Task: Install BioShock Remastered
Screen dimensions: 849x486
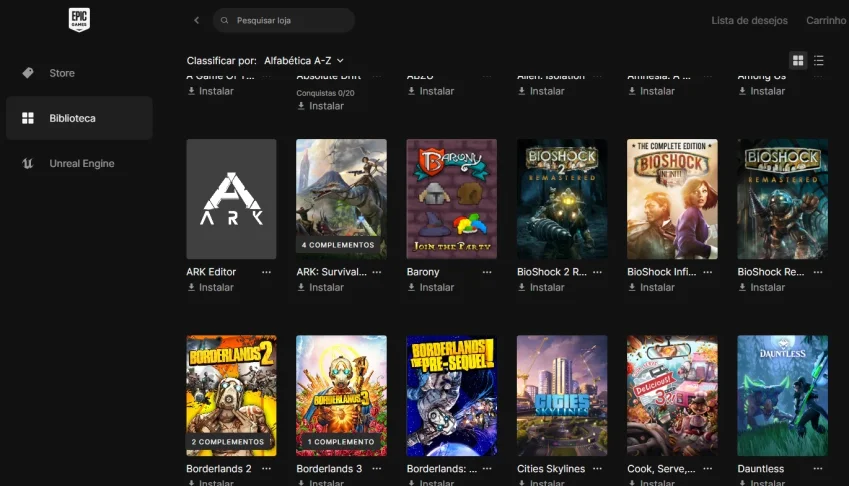Action: click(x=762, y=287)
